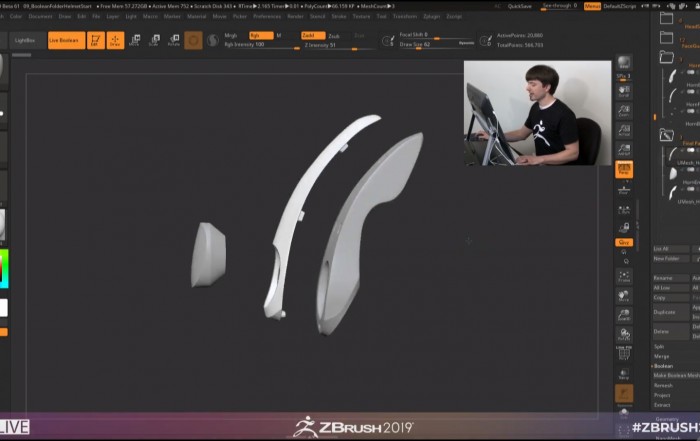The height and width of the screenshot is (441, 700).
Task: Select the Scale transform icon
Action: pyautogui.click(x=154, y=40)
